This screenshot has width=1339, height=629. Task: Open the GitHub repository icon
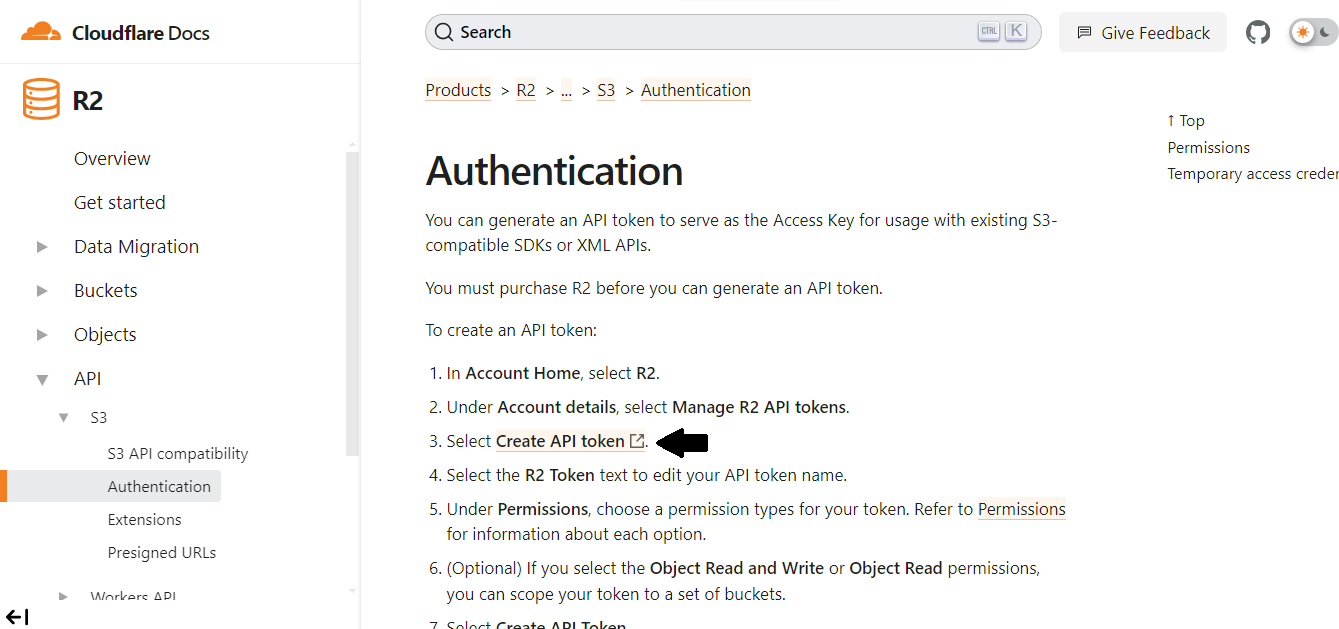tap(1257, 31)
